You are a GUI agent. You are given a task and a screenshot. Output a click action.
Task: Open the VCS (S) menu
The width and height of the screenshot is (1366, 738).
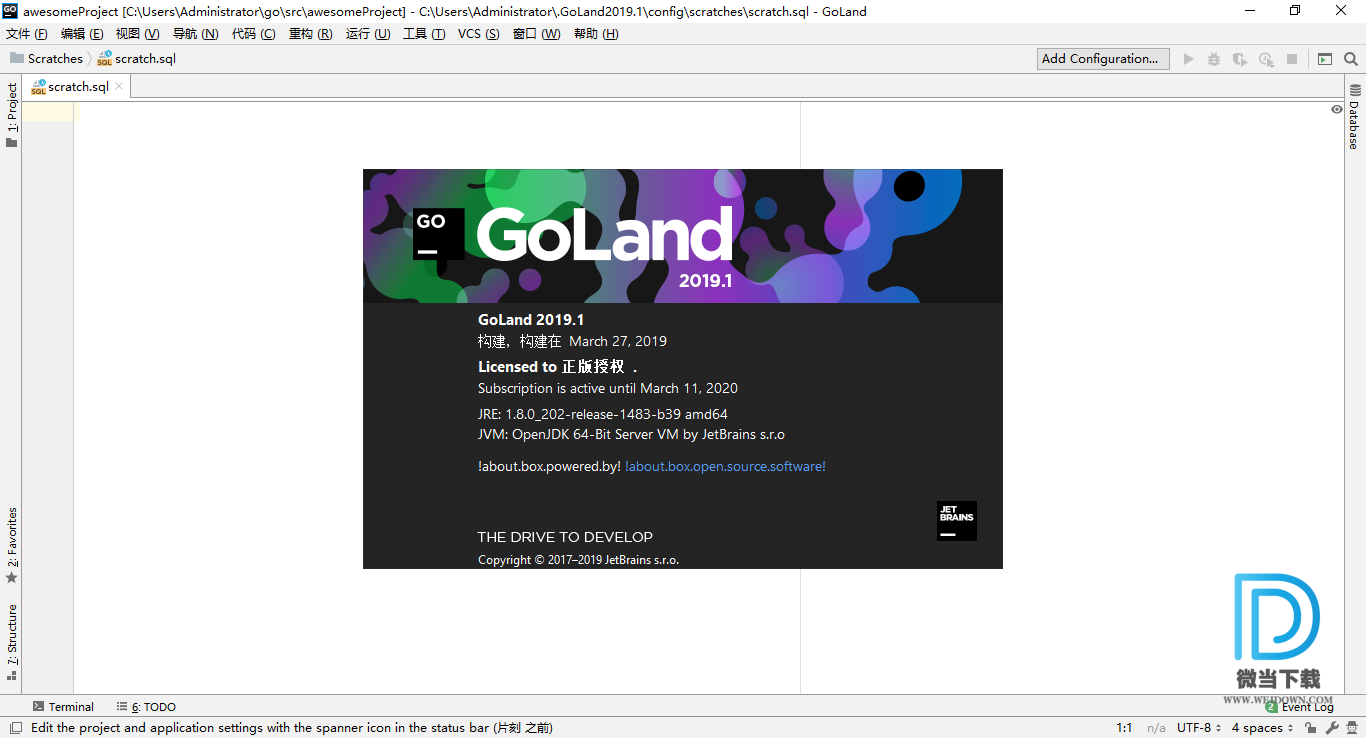click(479, 34)
